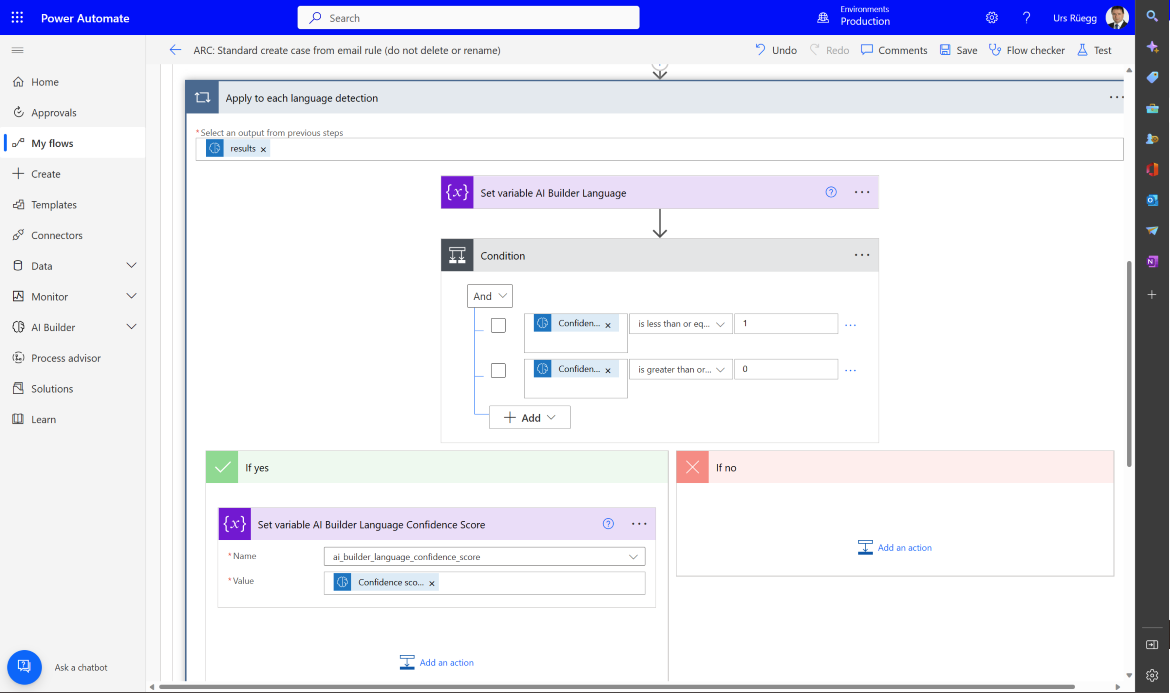Screen dimensions: 1170x693
Task: Open second condition row more options
Action: tap(850, 371)
